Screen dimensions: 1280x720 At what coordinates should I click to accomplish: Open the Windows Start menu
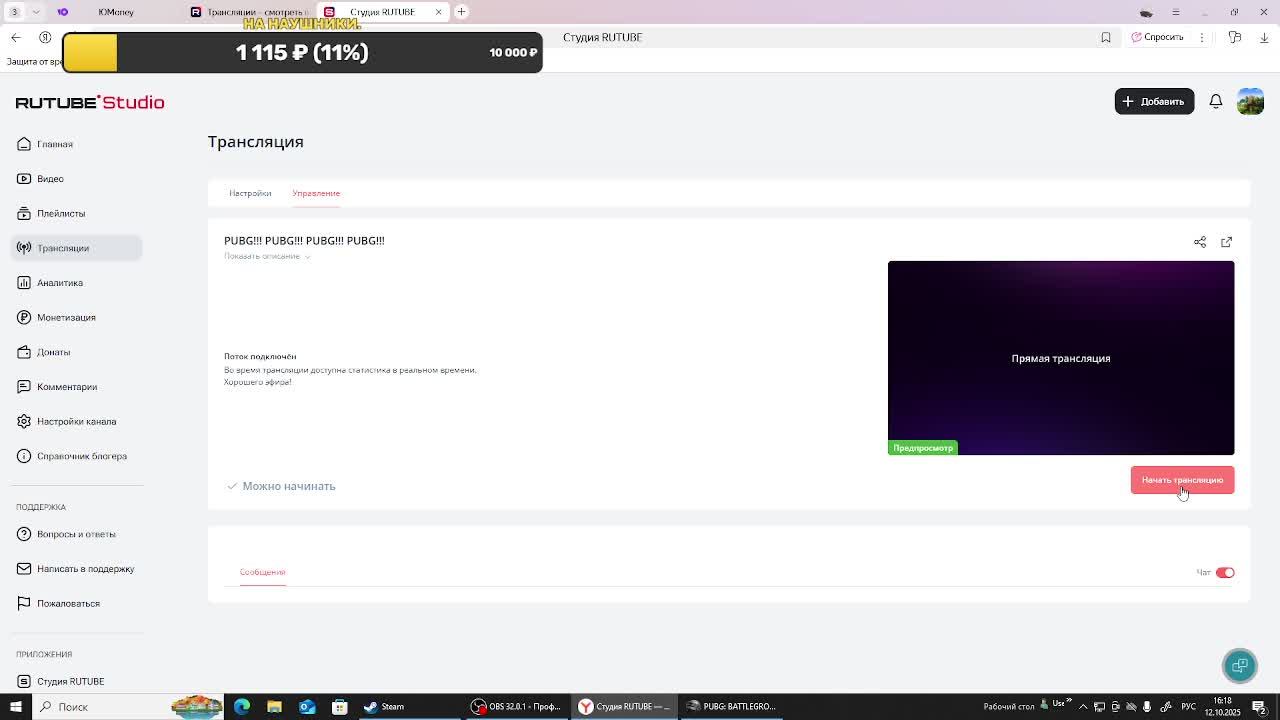[x=15, y=706]
